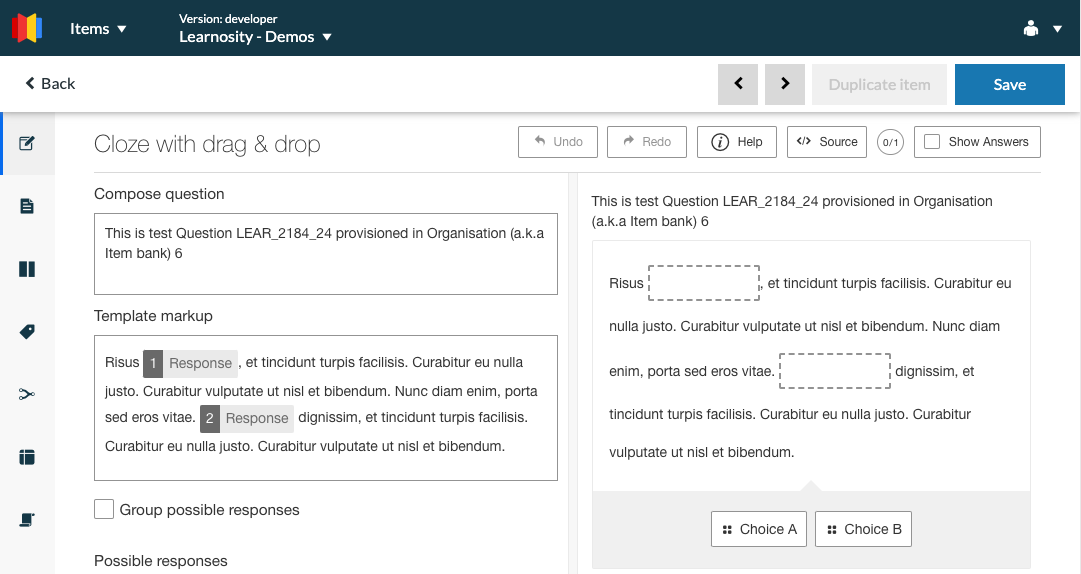The height and width of the screenshot is (574, 1081).
Task: Open the two-column layout sidebar icon
Action: click(27, 269)
